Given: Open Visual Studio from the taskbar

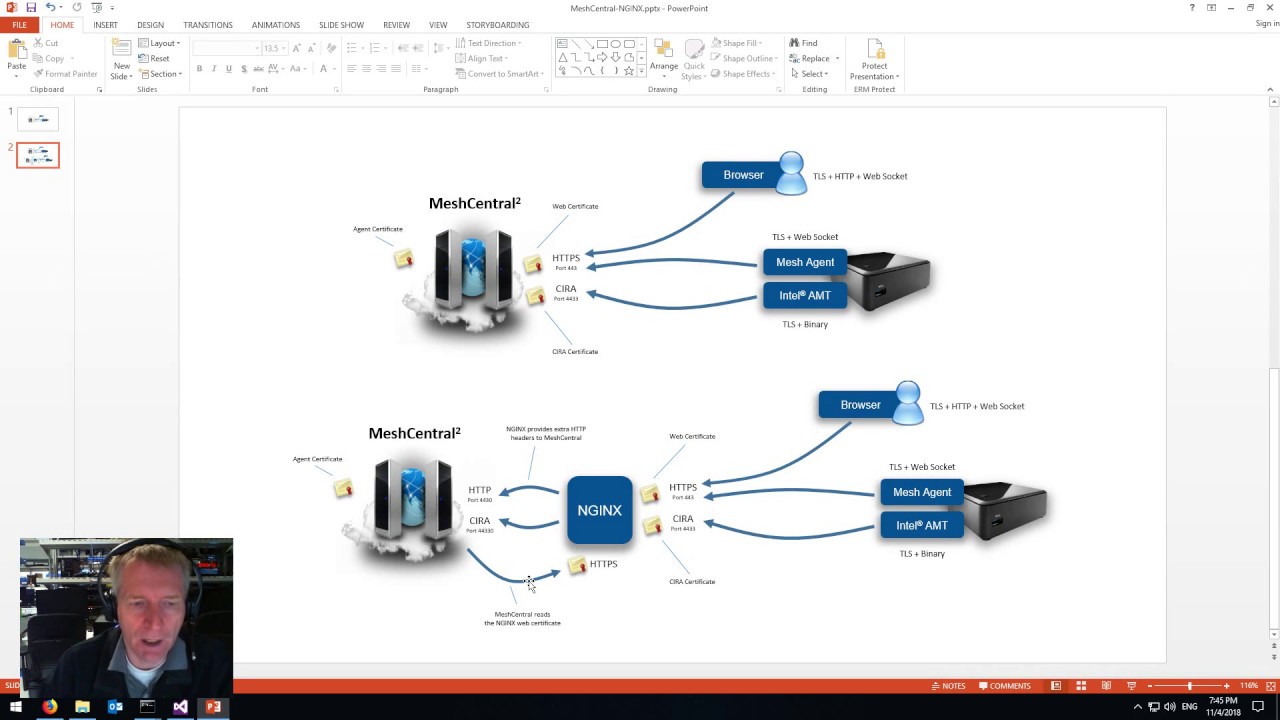Looking at the screenshot, I should 180,707.
